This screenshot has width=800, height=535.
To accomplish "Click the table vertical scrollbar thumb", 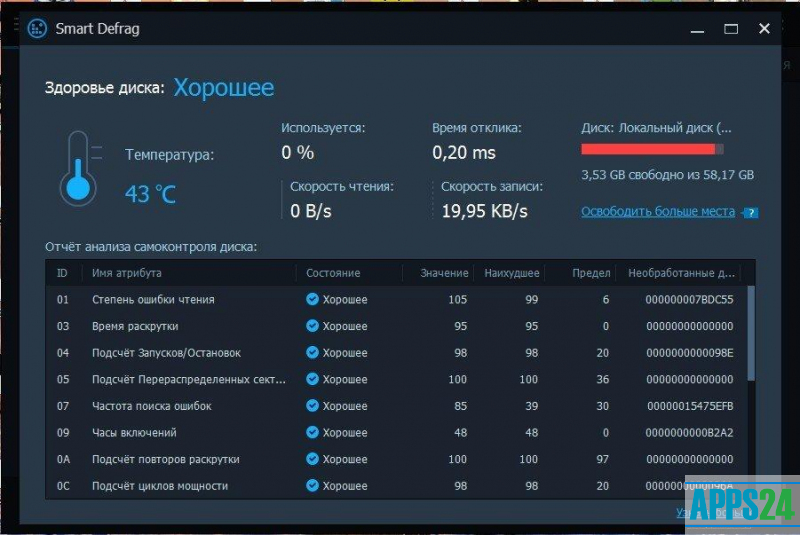I will click(x=751, y=333).
